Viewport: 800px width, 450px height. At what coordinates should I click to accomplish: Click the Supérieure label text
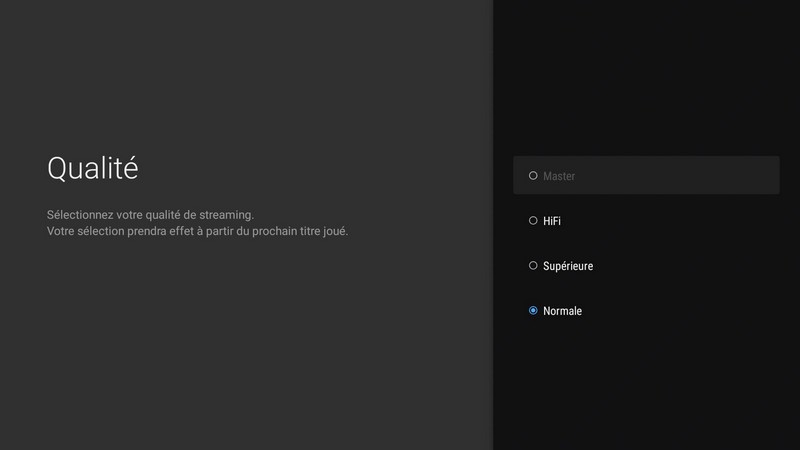568,266
